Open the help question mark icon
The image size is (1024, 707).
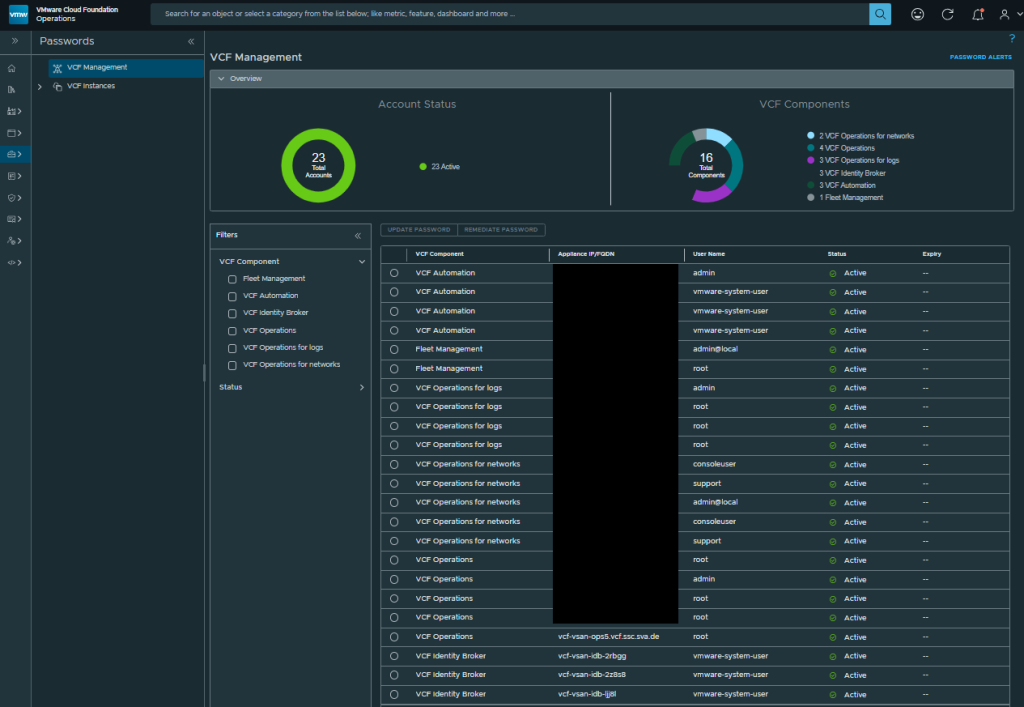point(1012,39)
